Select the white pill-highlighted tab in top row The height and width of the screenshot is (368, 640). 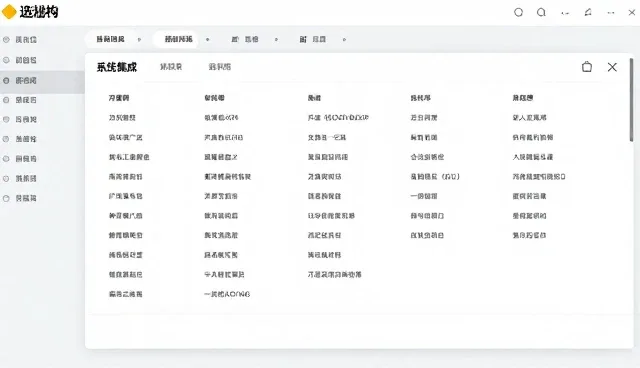tap(176, 39)
